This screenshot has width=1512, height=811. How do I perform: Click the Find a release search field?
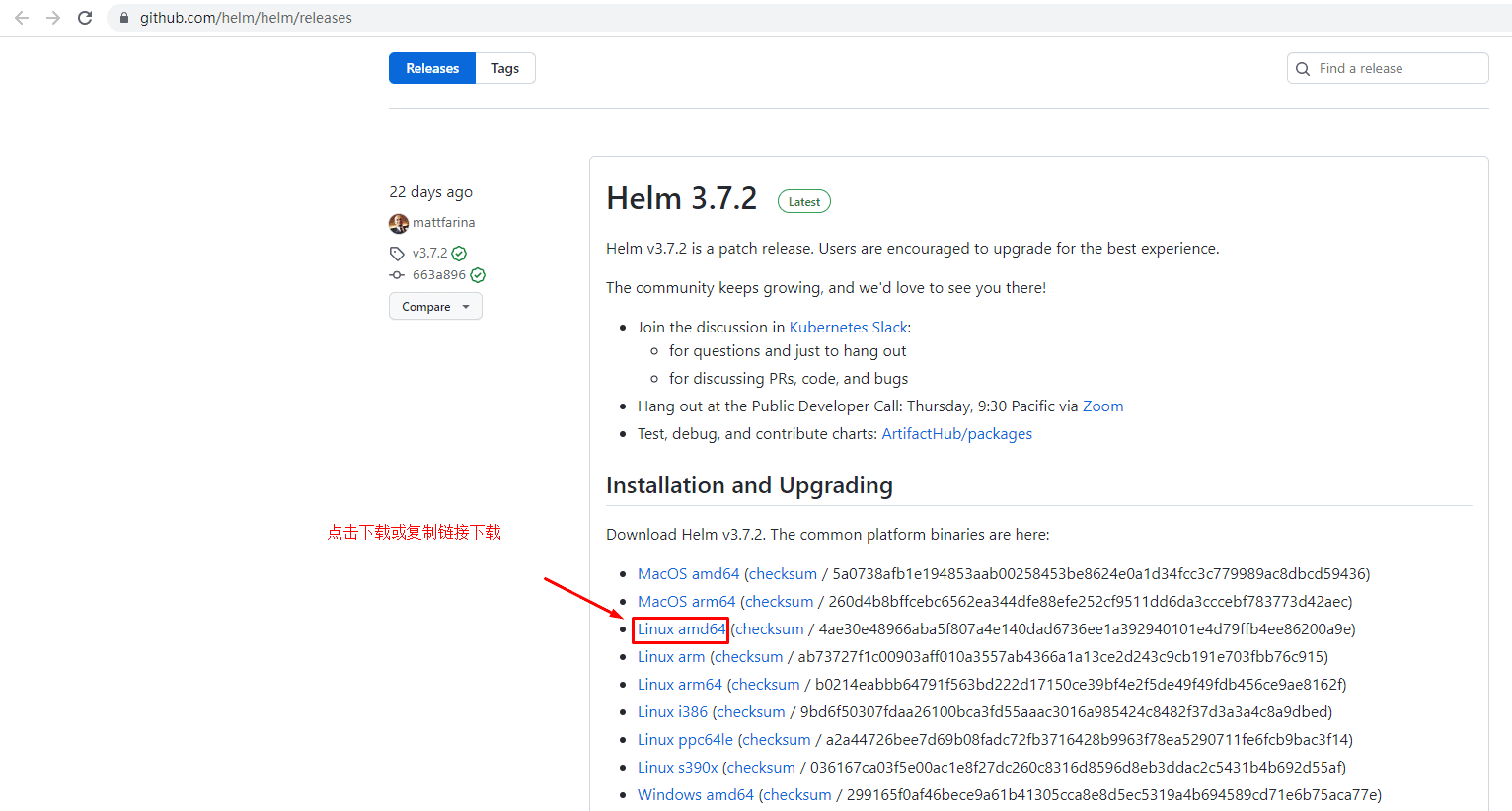1388,68
